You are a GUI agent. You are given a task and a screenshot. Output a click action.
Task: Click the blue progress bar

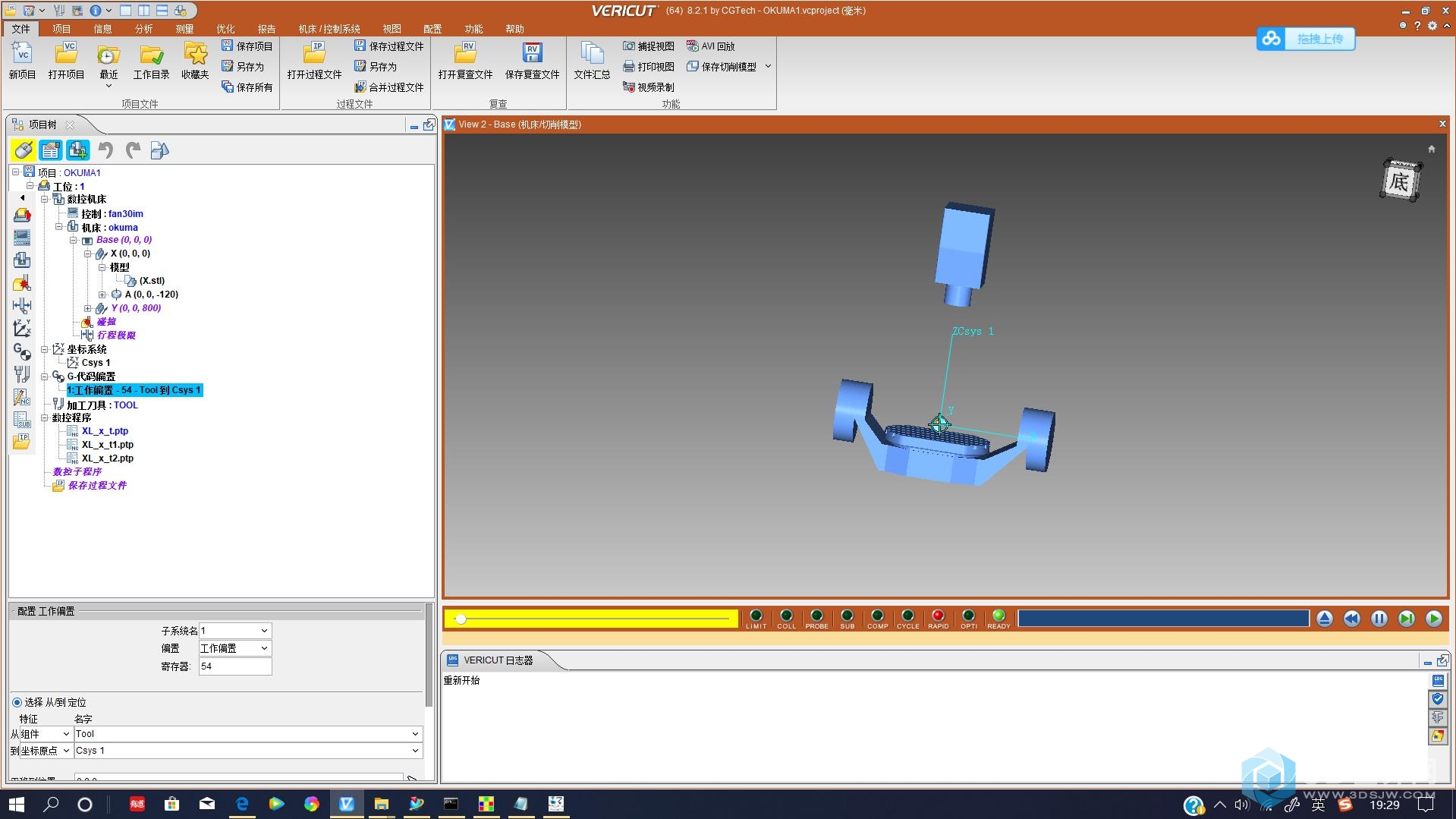point(1163,619)
